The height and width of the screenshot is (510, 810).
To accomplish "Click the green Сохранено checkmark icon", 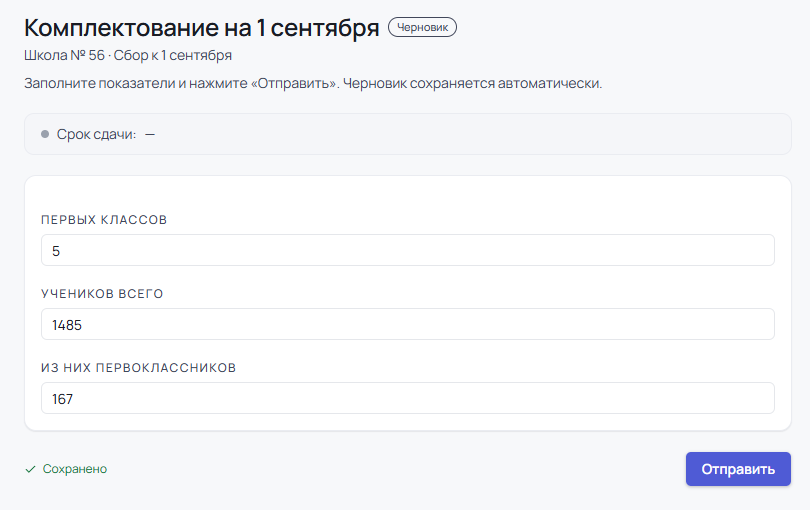I will click(30, 469).
